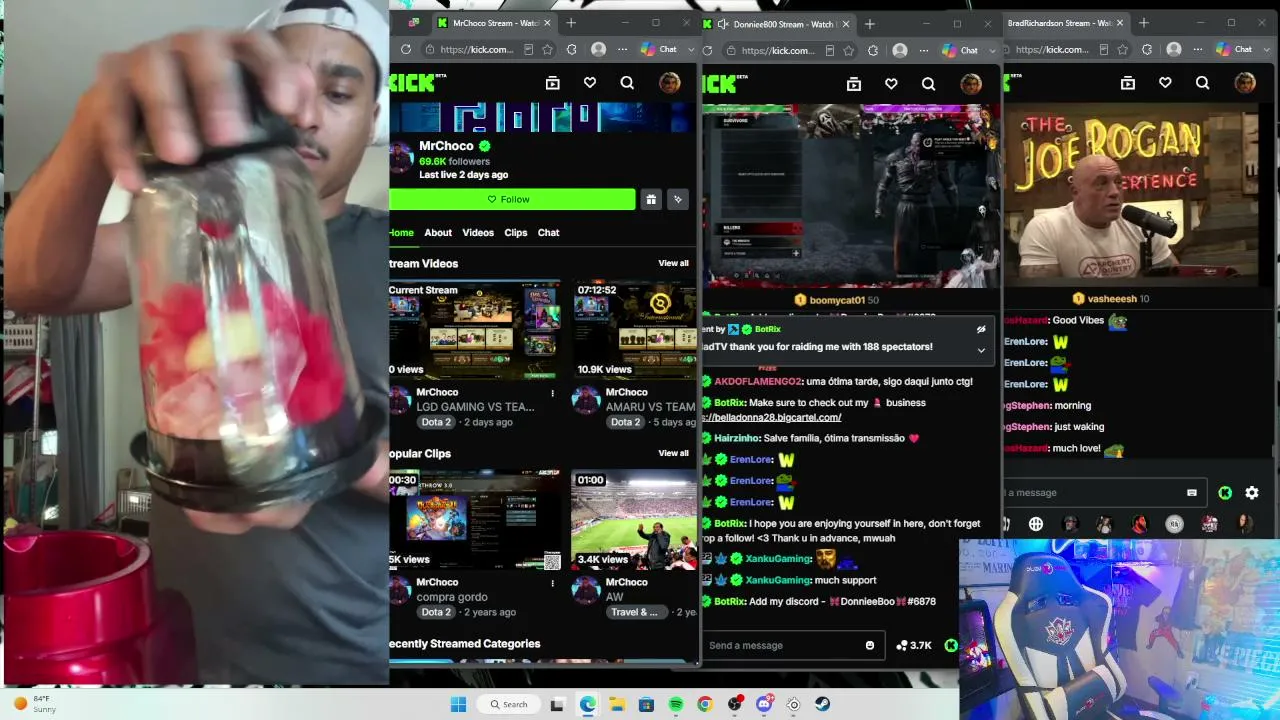Open profile avatar in BradRichardson window header
The height and width of the screenshot is (720, 1280).
click(x=1244, y=83)
